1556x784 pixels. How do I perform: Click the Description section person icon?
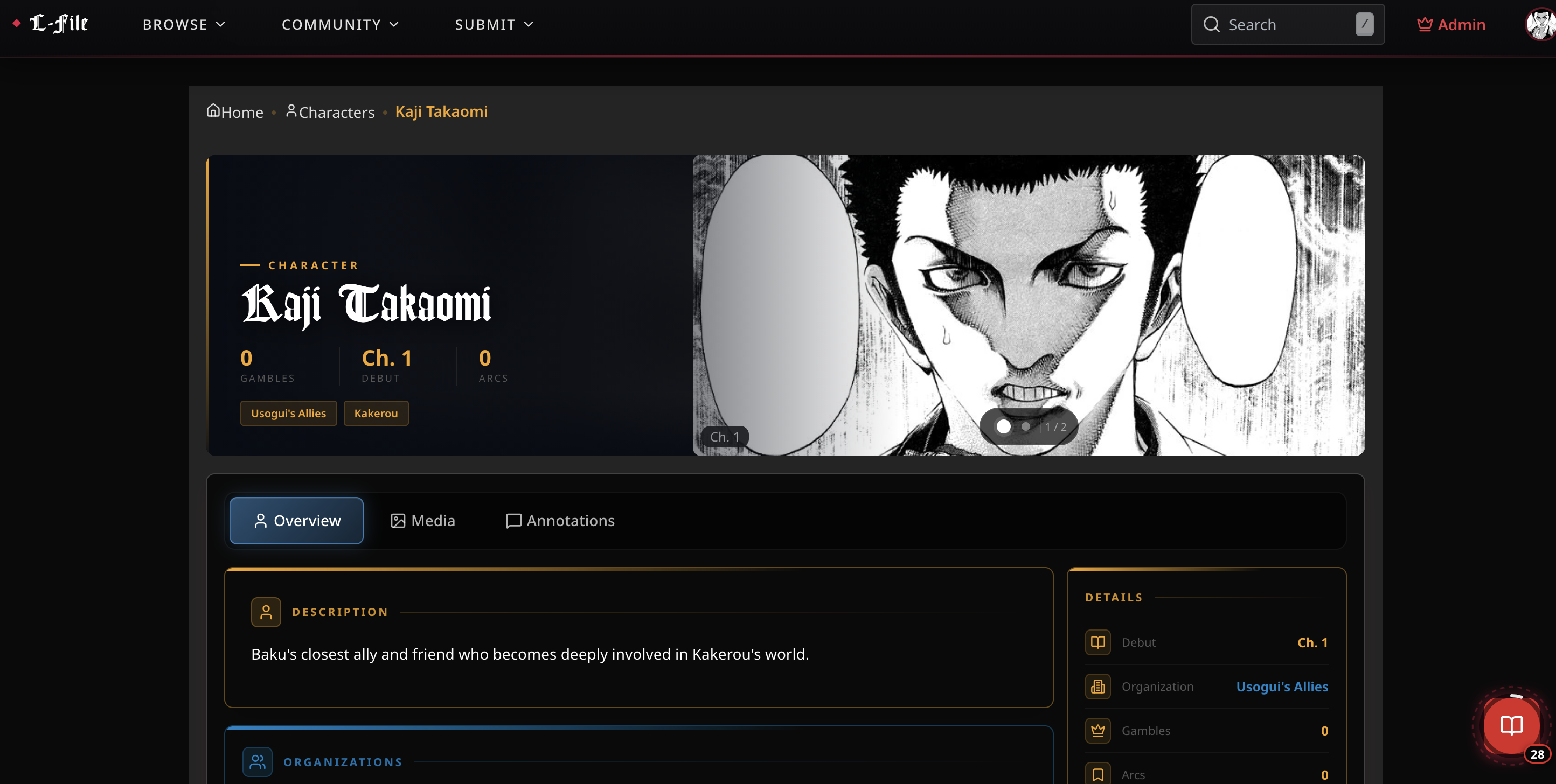tap(266, 612)
